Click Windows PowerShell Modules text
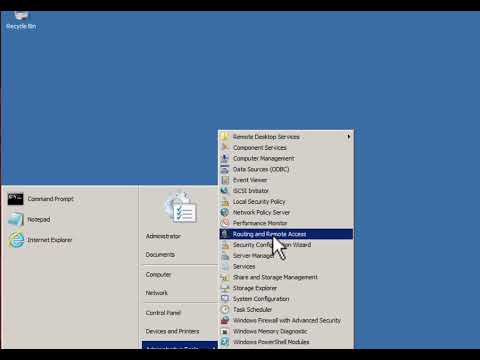 pyautogui.click(x=271, y=342)
